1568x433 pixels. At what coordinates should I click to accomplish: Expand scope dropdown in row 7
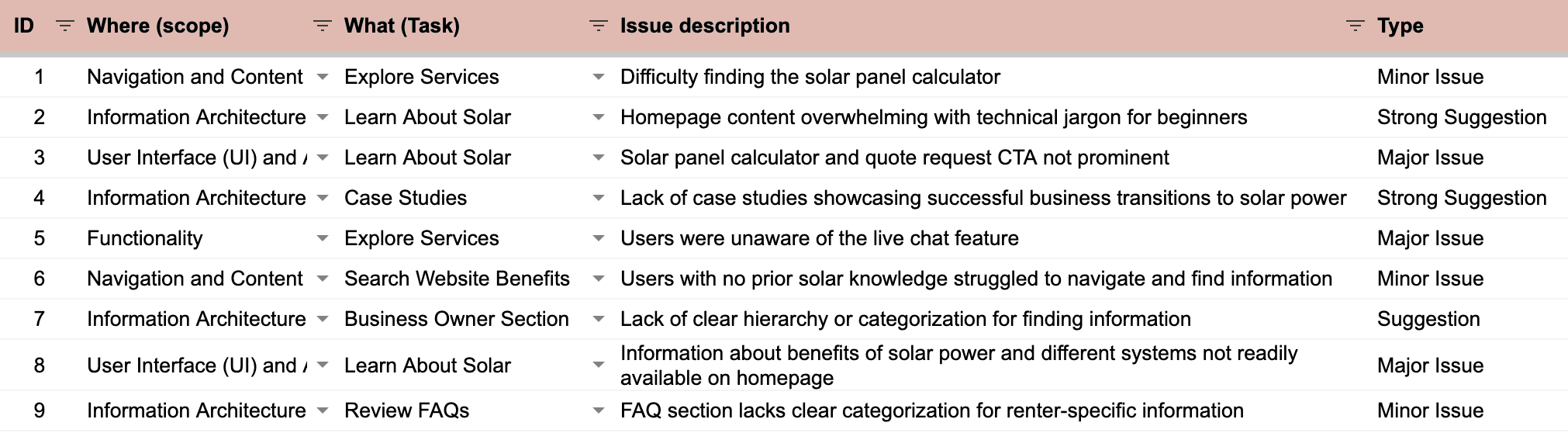pyautogui.click(x=323, y=319)
